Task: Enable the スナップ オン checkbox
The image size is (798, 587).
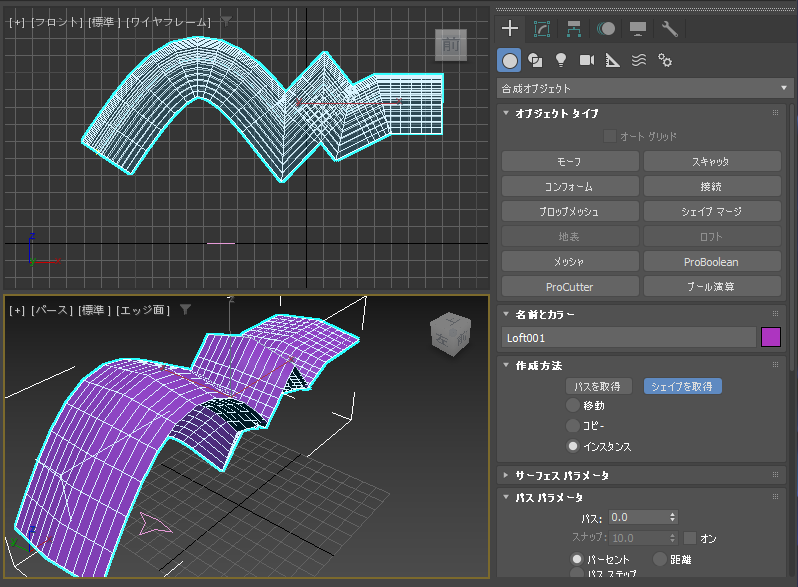Action: click(690, 538)
